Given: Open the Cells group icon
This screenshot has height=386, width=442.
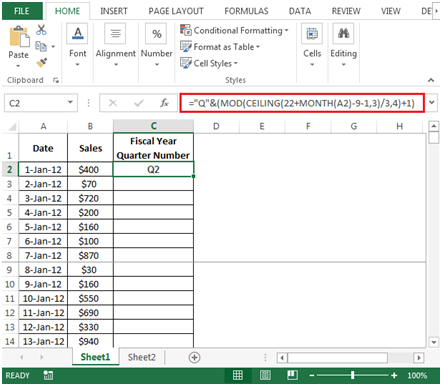Looking at the screenshot, I should click(312, 34).
